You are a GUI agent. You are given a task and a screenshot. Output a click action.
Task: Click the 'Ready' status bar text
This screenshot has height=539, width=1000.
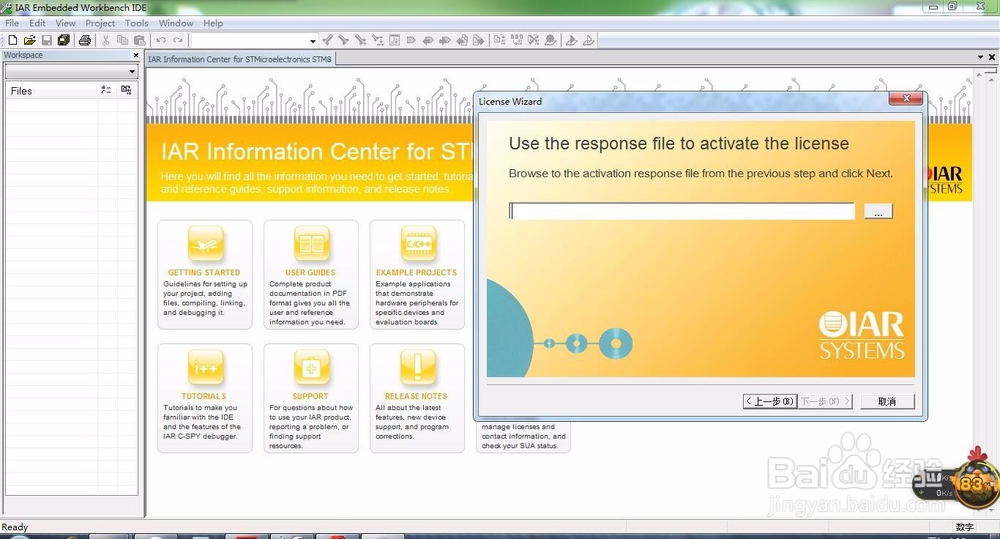point(15,527)
